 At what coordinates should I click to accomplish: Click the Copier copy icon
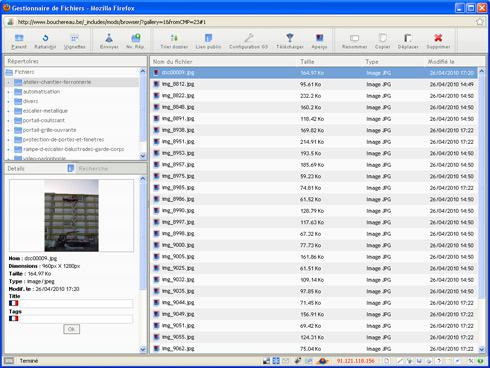click(x=383, y=38)
